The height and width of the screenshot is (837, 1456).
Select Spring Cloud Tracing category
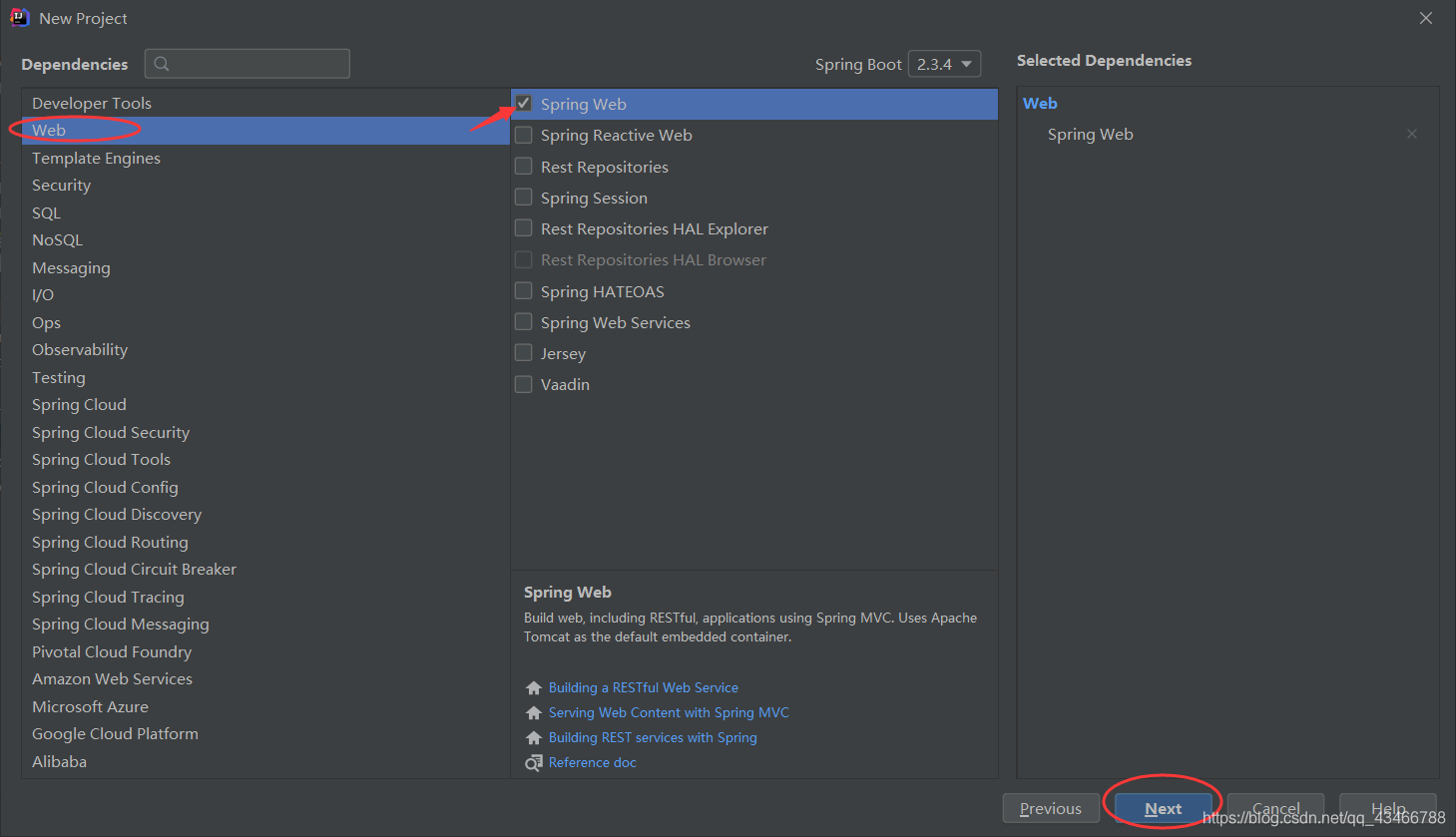[x=265, y=597]
